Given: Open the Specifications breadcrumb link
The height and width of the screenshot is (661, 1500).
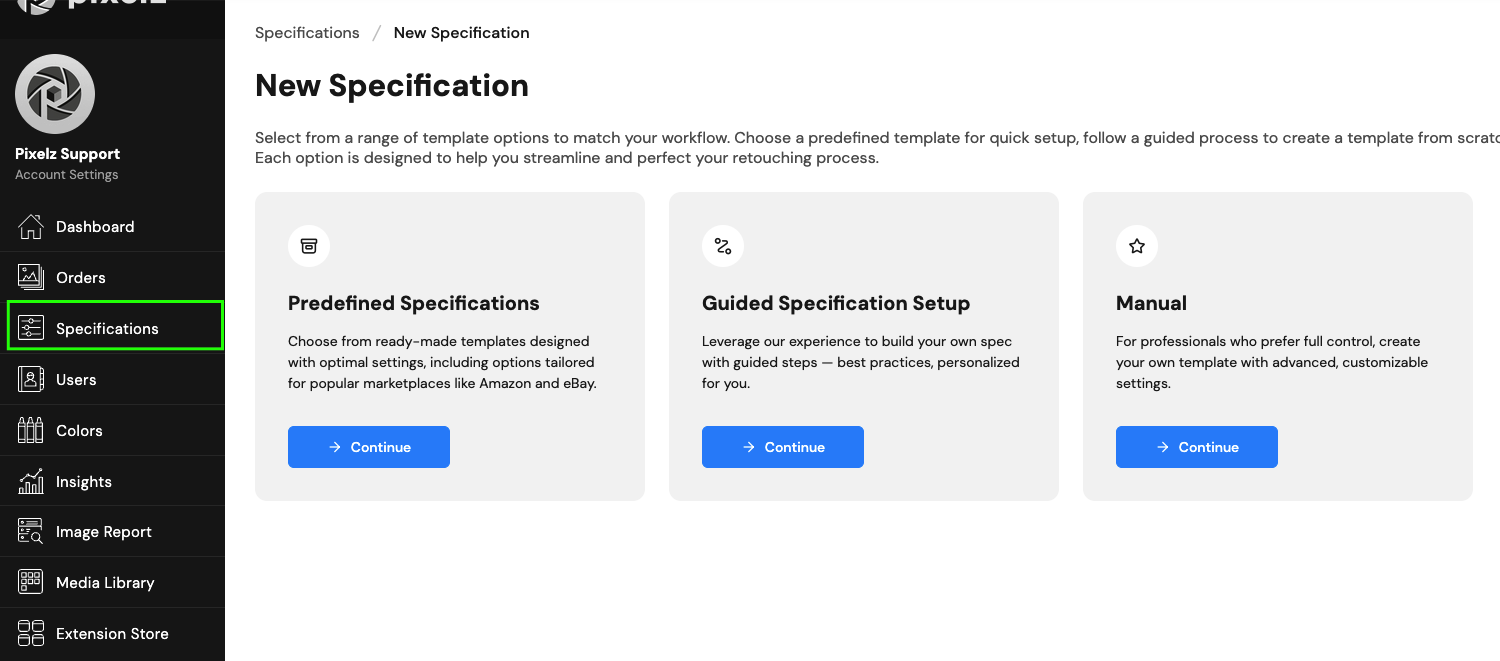Looking at the screenshot, I should point(307,32).
